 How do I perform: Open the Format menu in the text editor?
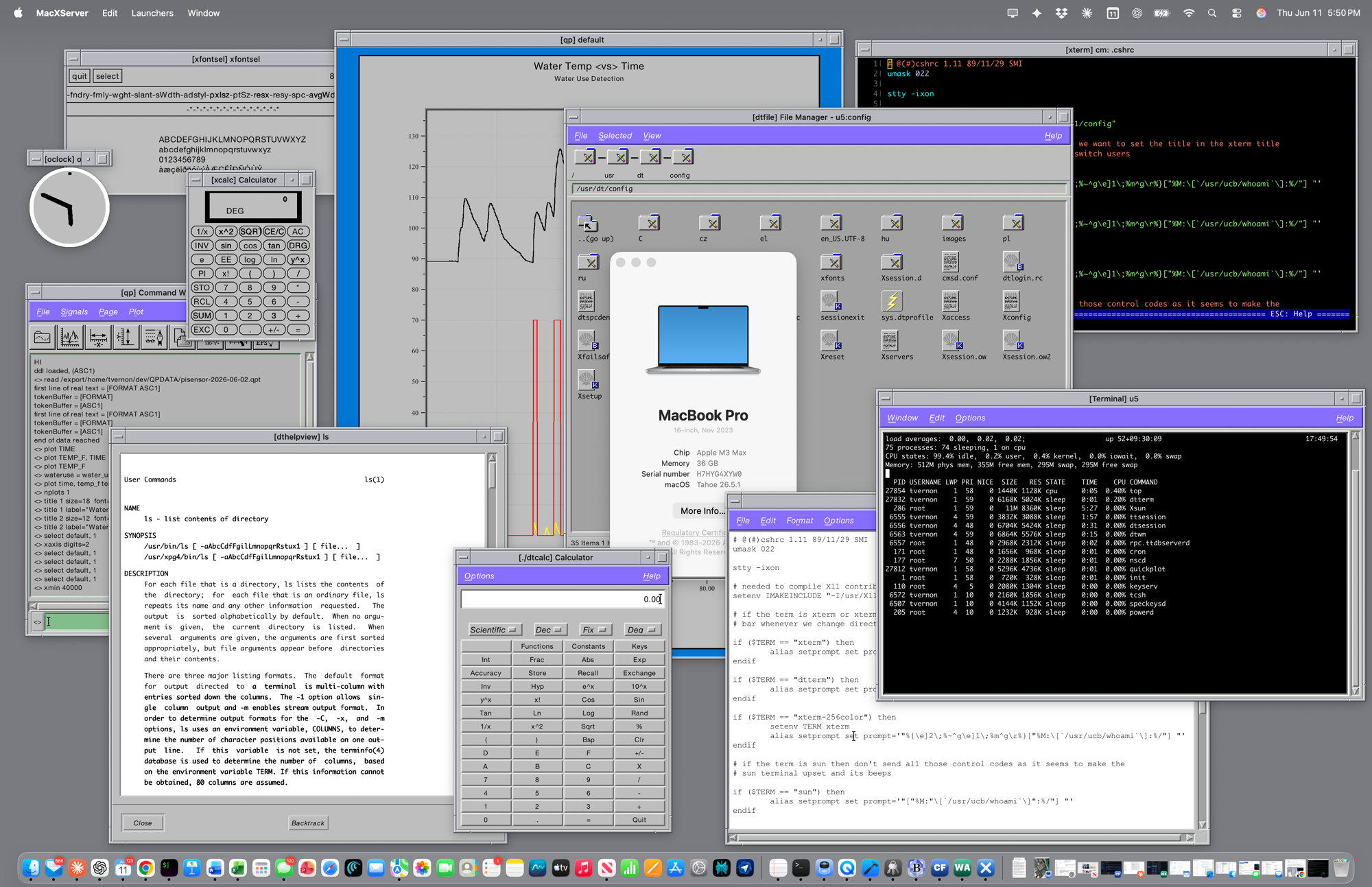pyautogui.click(x=799, y=521)
